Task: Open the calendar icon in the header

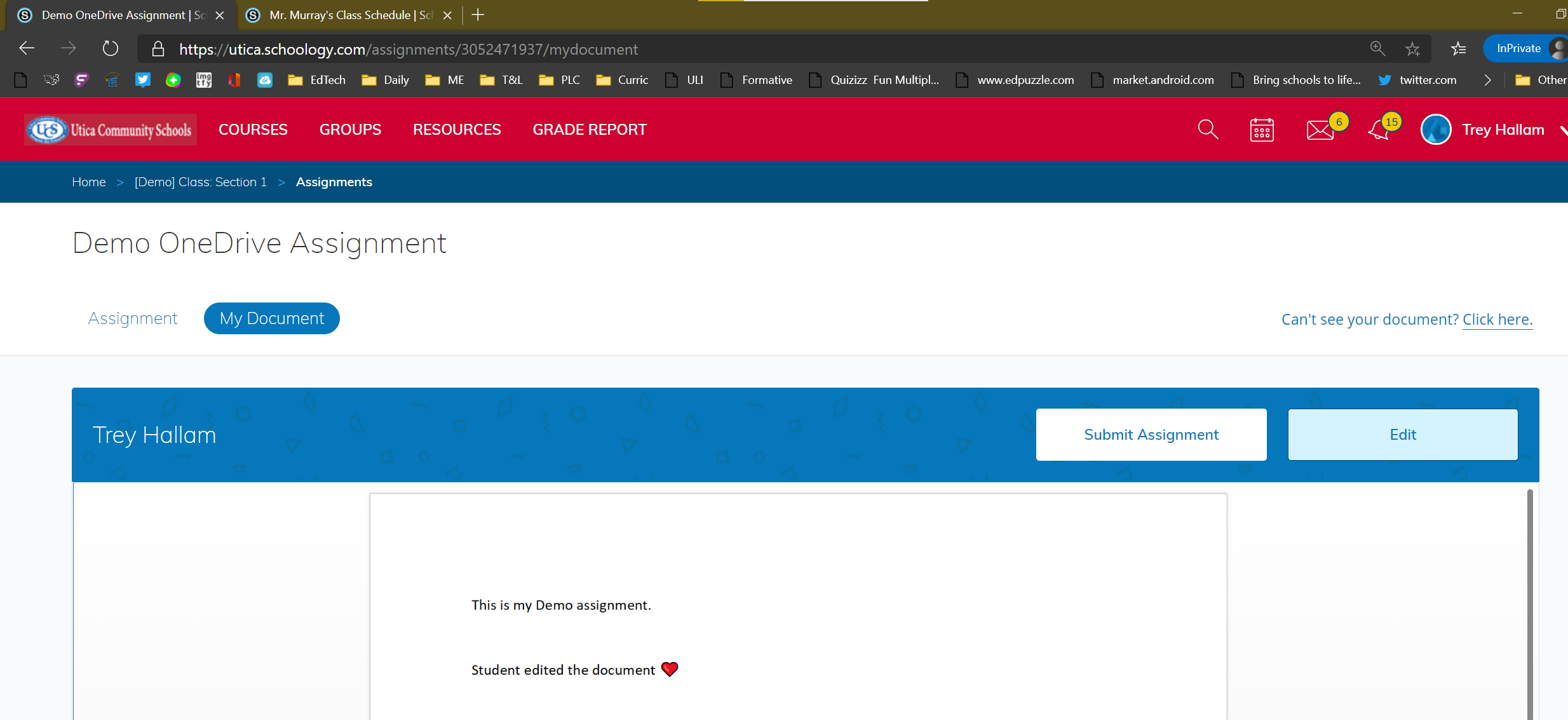Action: click(x=1262, y=130)
